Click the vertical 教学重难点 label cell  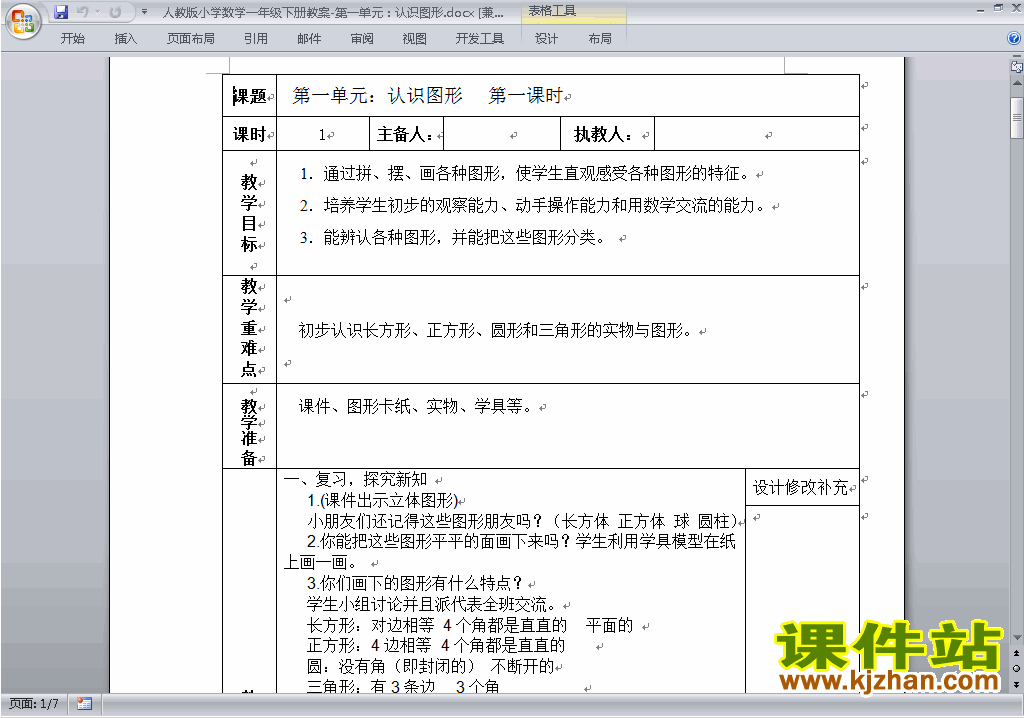pyautogui.click(x=249, y=329)
